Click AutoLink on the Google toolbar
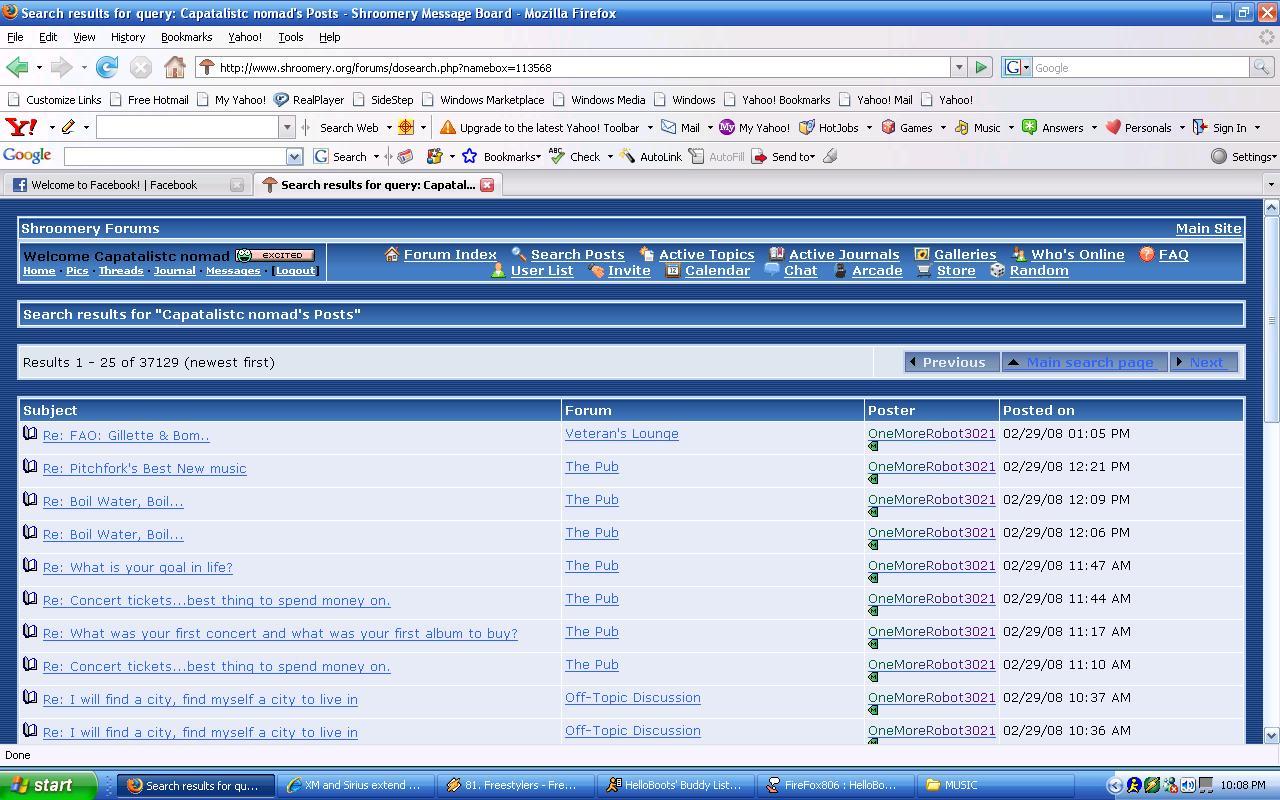 click(650, 156)
